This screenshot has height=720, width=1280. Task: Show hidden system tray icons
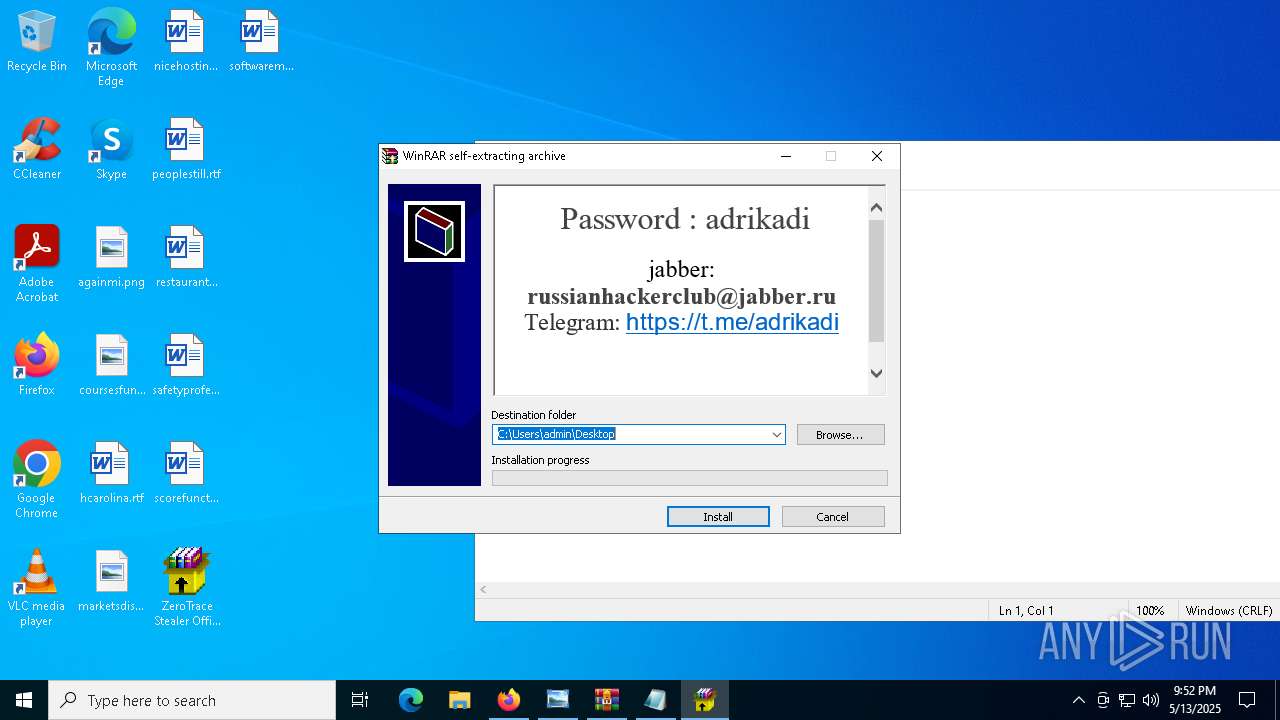pyautogui.click(x=1078, y=700)
